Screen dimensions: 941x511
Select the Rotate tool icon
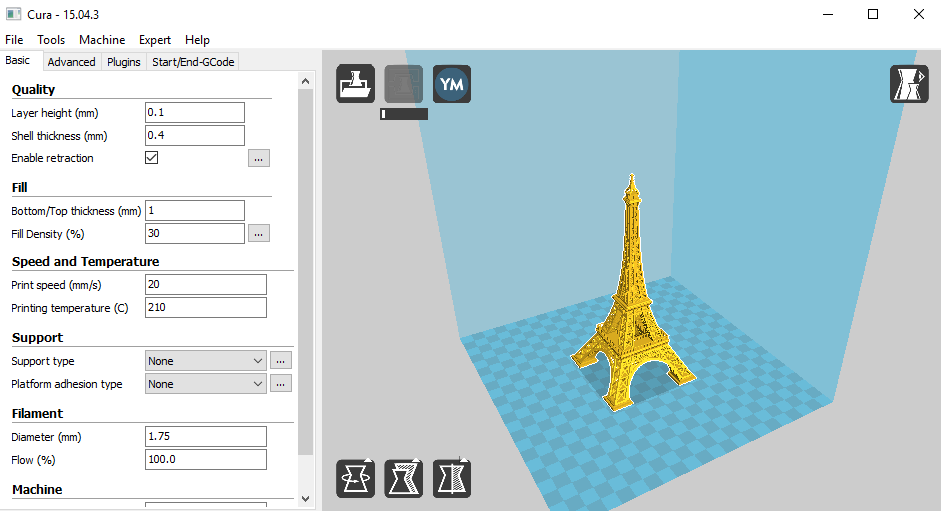(x=355, y=479)
